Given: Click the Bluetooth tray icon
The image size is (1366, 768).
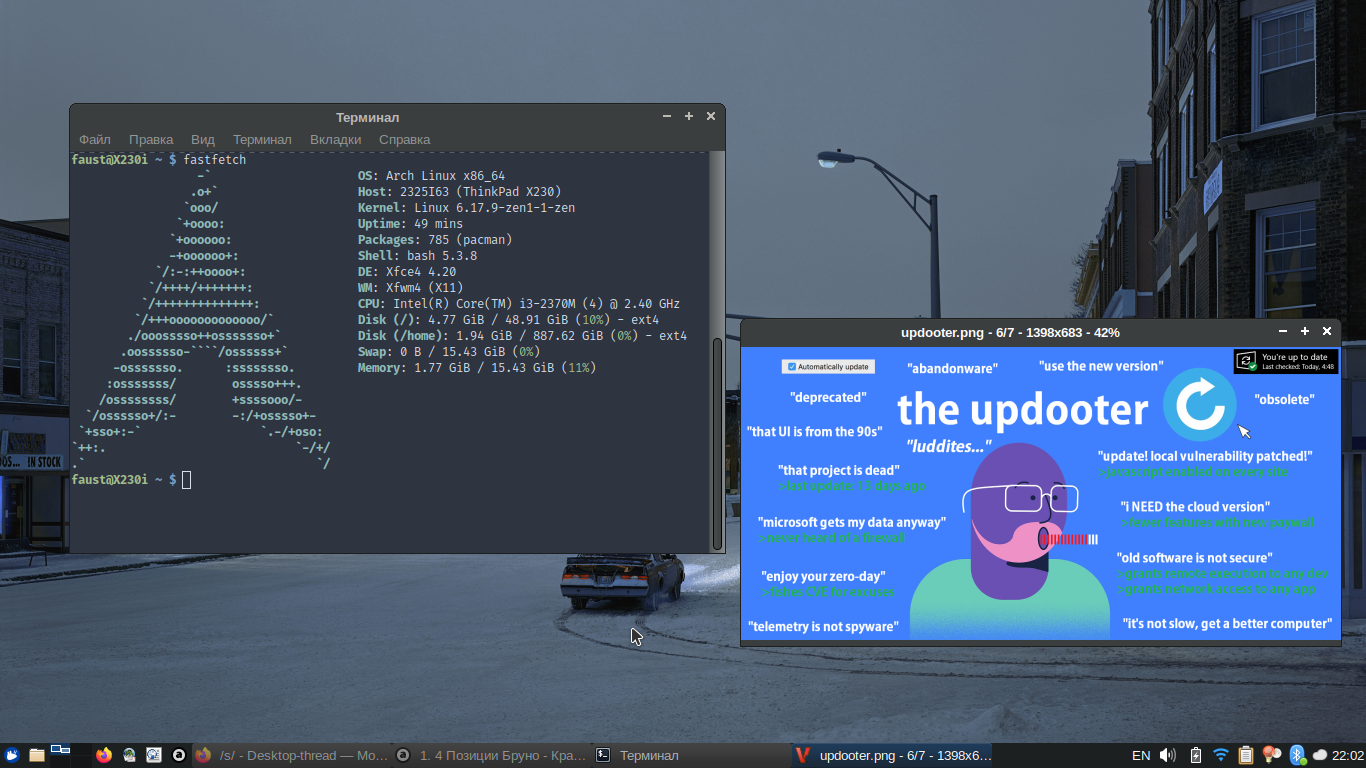Looking at the screenshot, I should click(x=1297, y=755).
